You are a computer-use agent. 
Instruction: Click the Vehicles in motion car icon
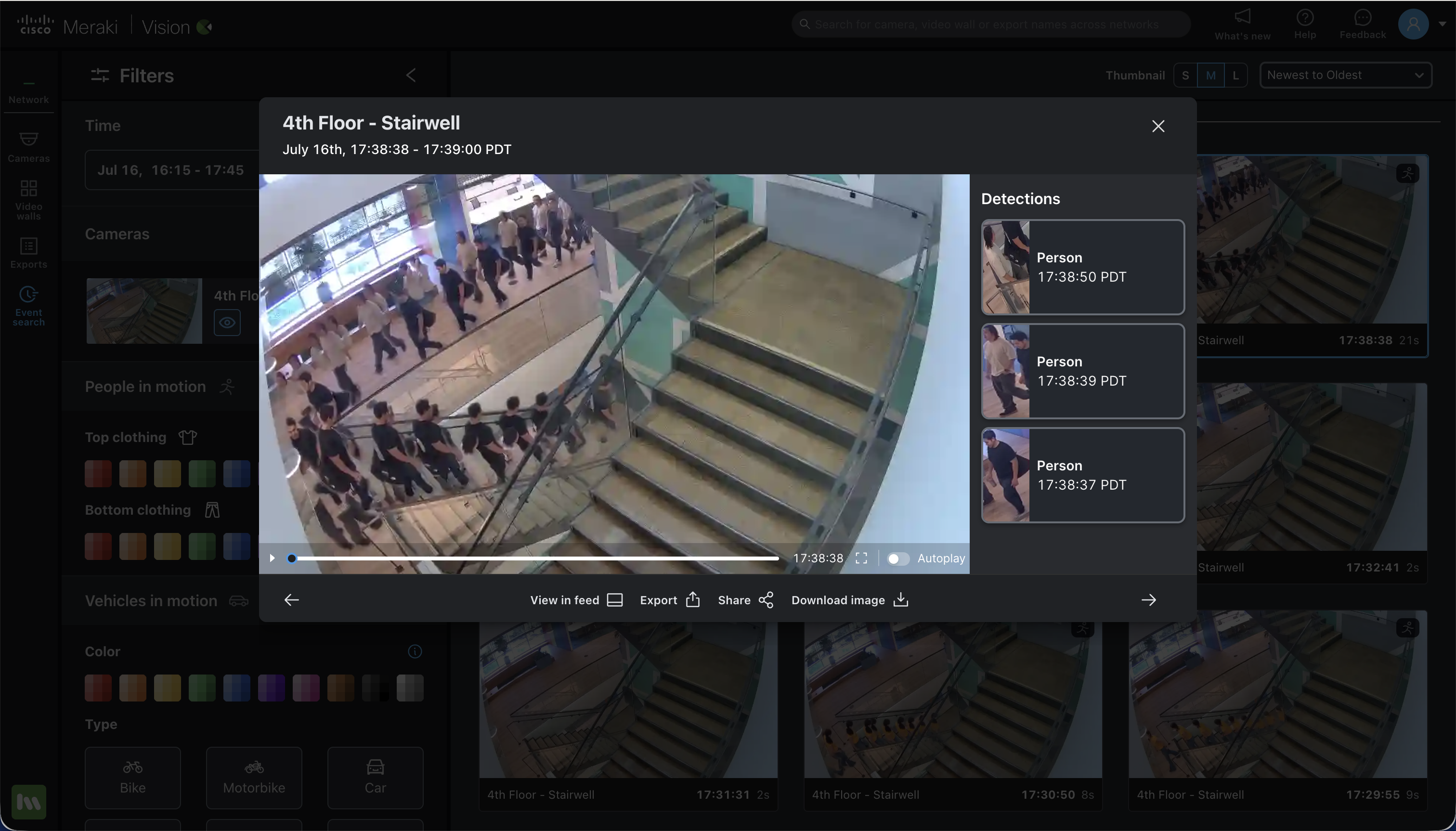click(239, 601)
